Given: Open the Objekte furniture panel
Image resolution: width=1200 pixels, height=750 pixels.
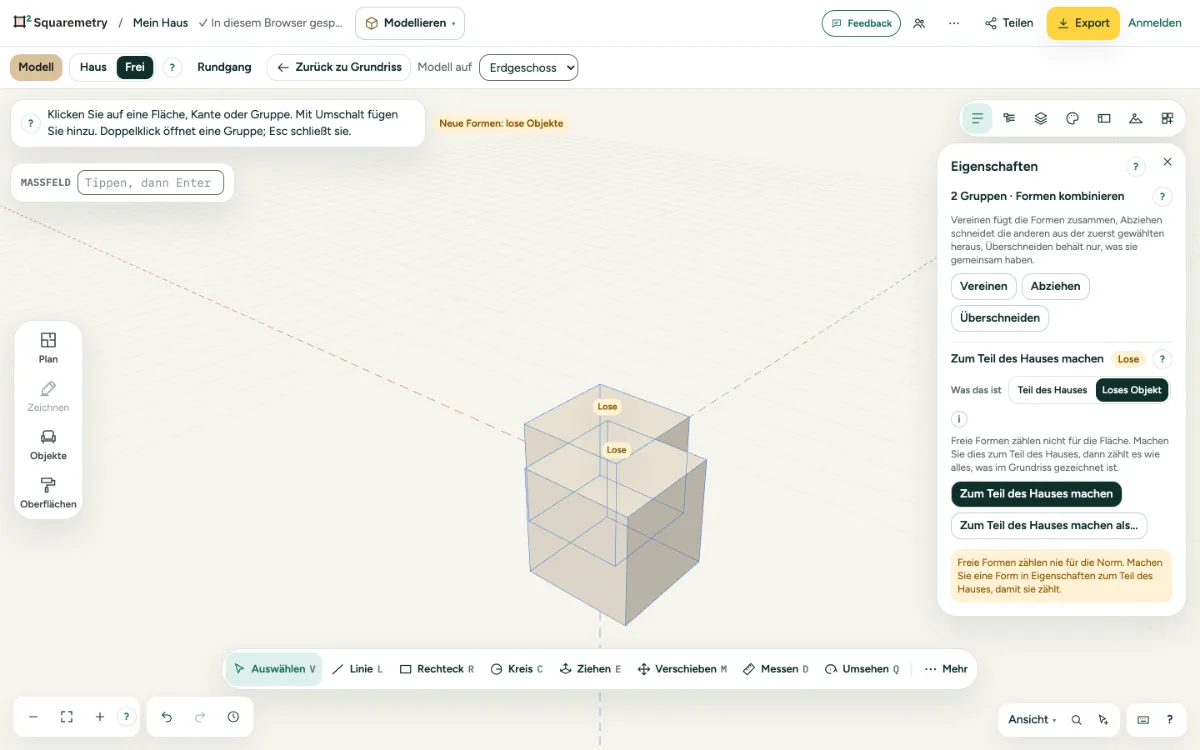Looking at the screenshot, I should click(x=48, y=444).
